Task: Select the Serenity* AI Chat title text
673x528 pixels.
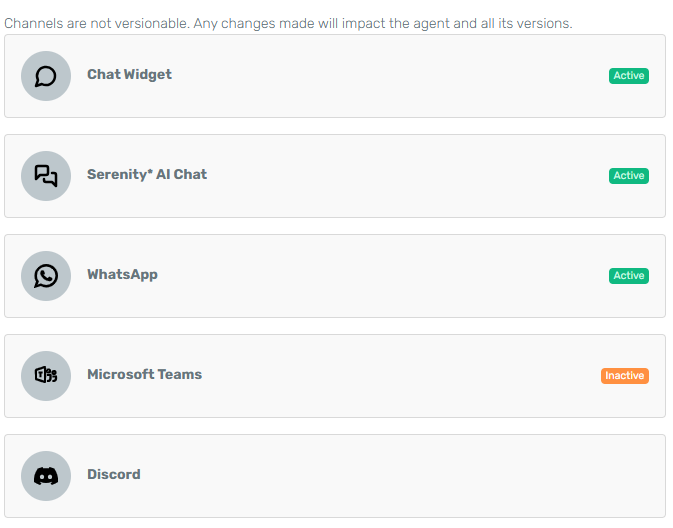Action: tap(147, 174)
